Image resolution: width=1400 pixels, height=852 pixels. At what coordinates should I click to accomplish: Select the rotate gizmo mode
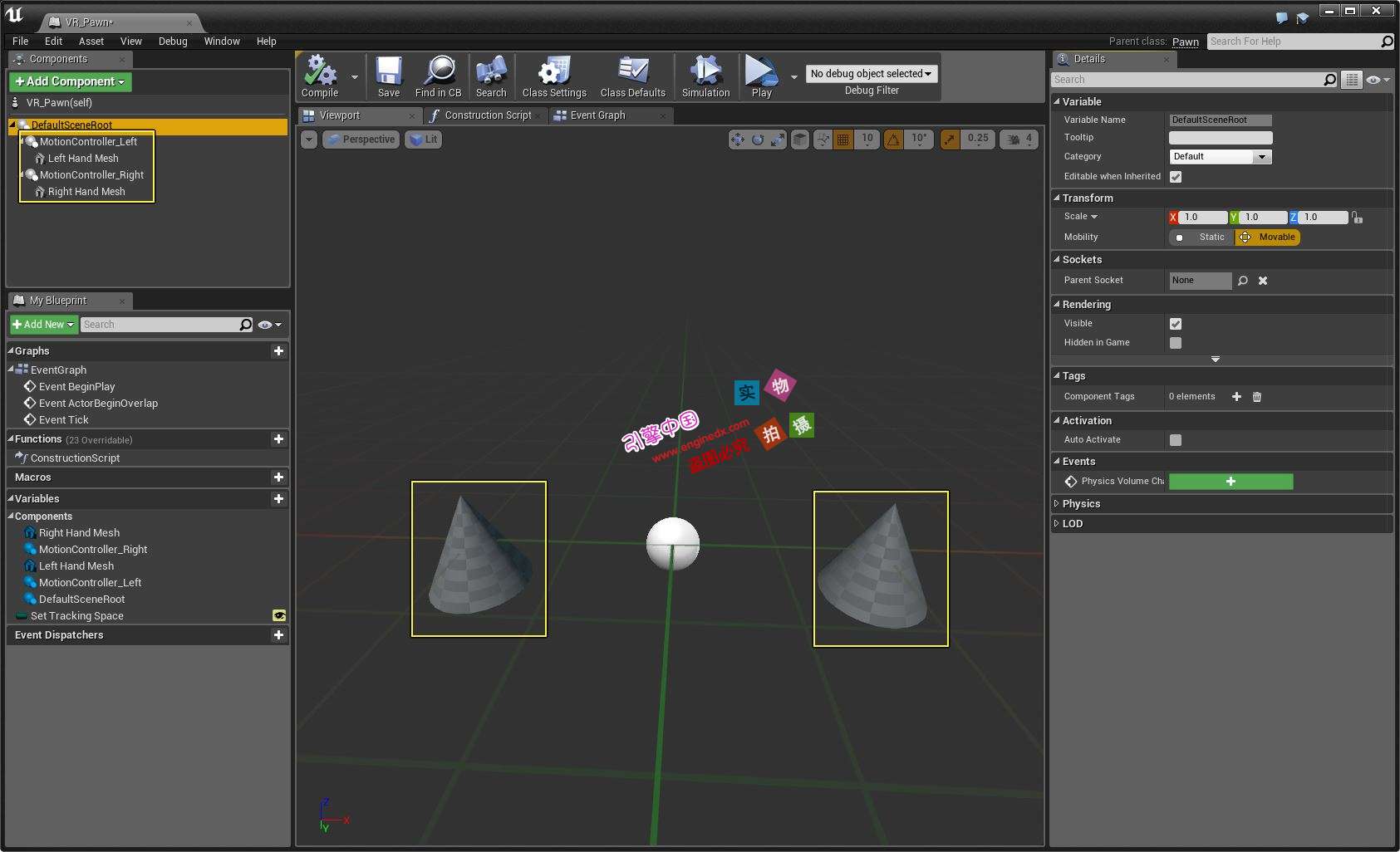[x=758, y=140]
